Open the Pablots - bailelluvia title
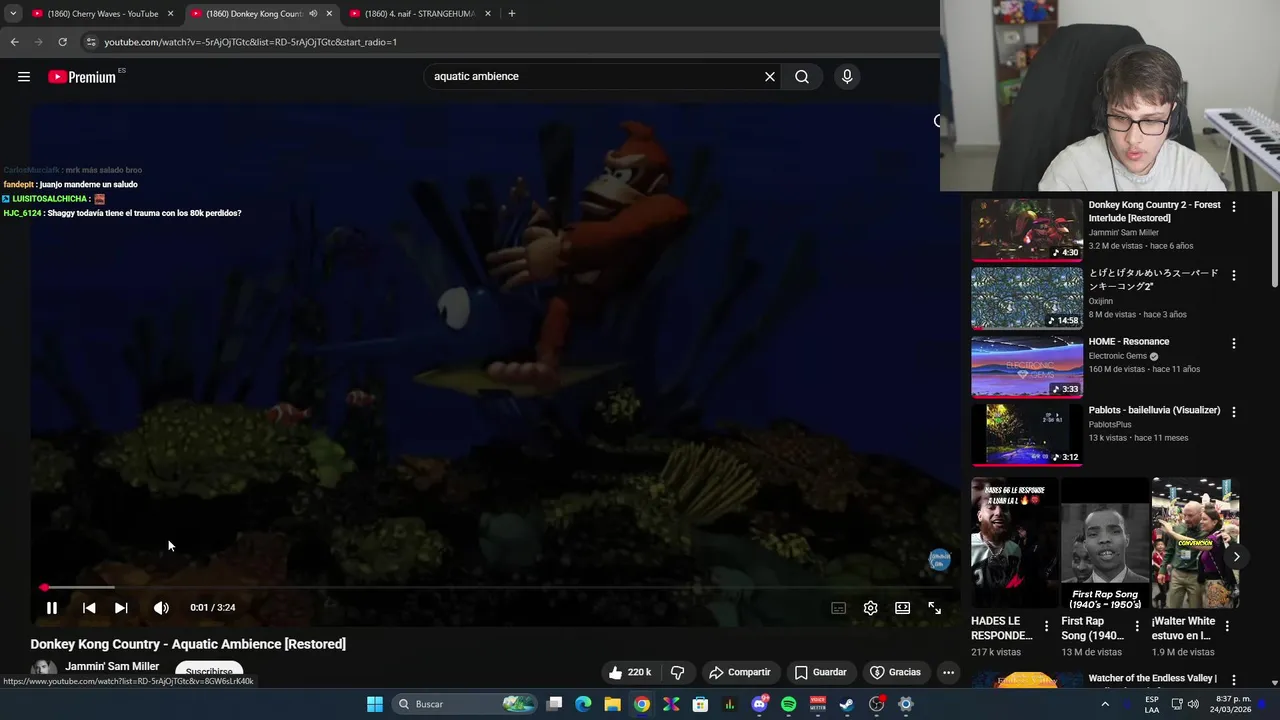Viewport: 1280px width, 720px height. (x=1154, y=410)
